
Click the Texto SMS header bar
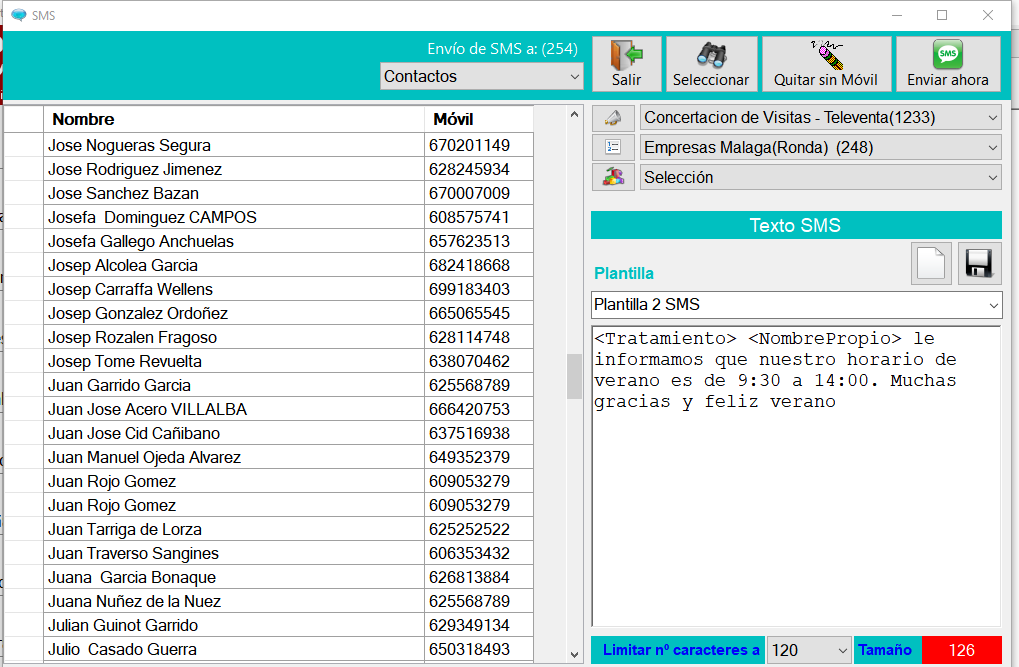(796, 225)
